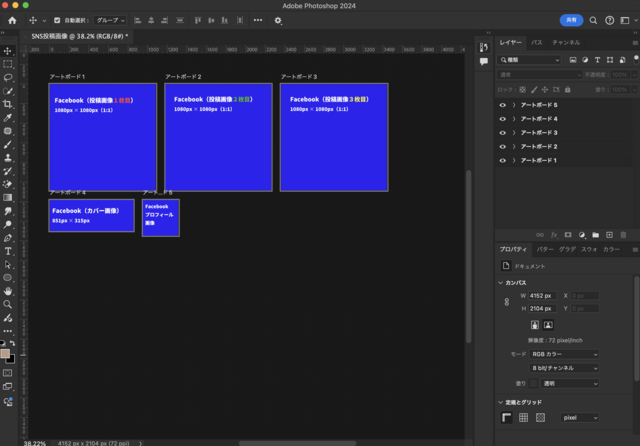640x446 pixels.
Task: Open the search magnifier in top bar
Action: tap(593, 20)
